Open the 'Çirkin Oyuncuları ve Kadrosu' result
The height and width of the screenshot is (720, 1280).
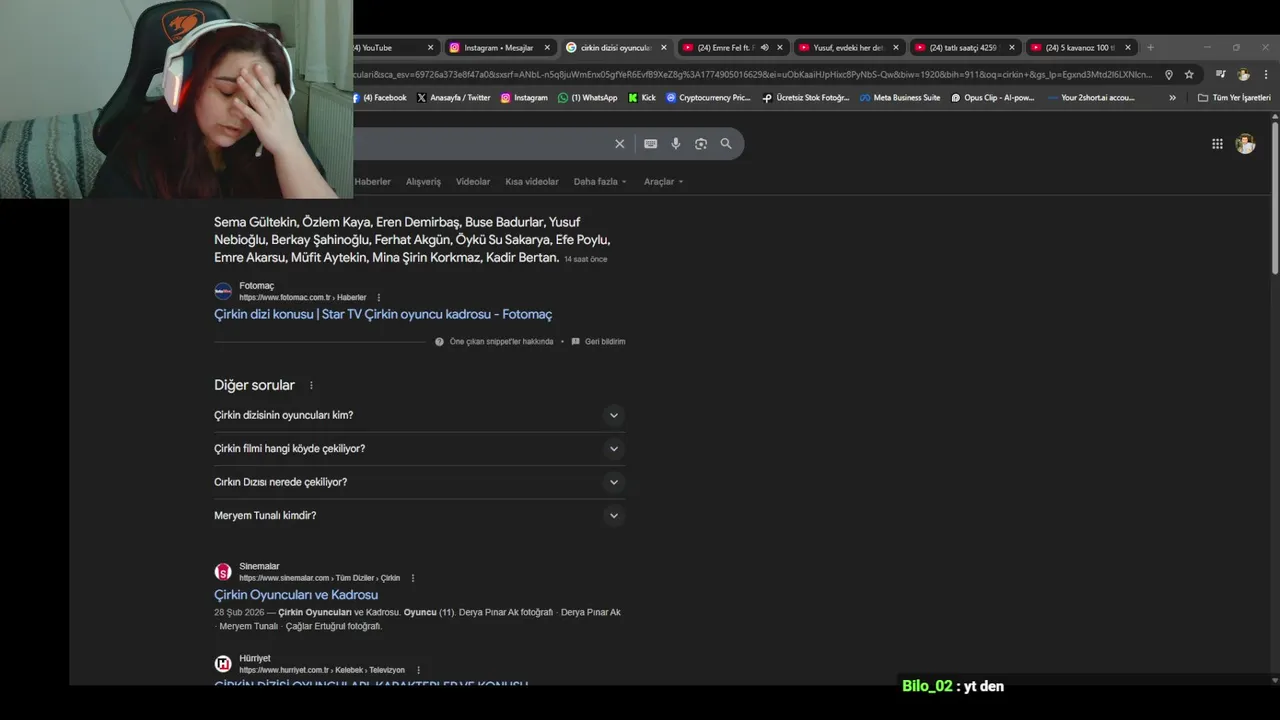click(296, 595)
